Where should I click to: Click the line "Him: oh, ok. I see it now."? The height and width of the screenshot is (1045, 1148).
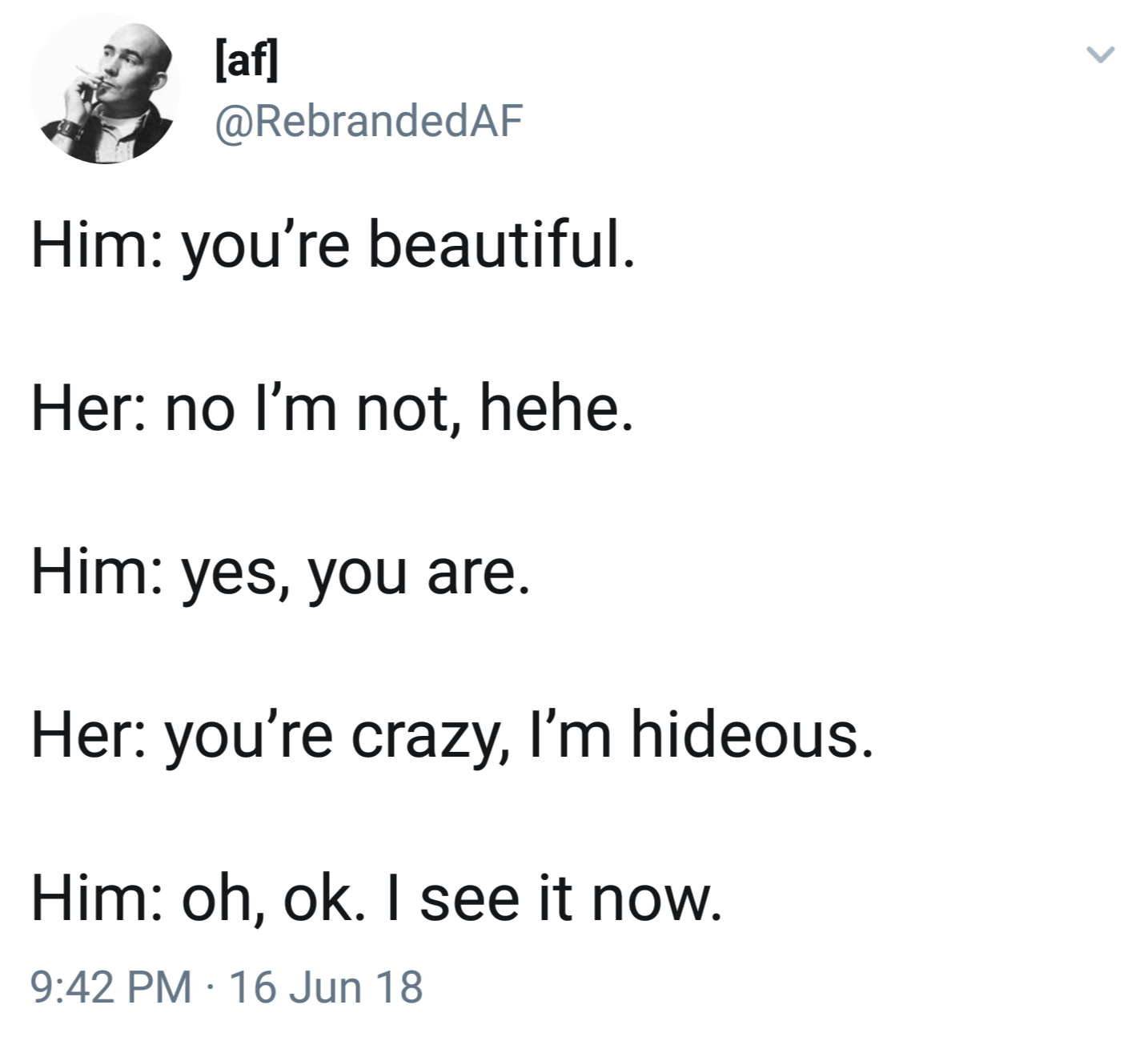coord(376,898)
